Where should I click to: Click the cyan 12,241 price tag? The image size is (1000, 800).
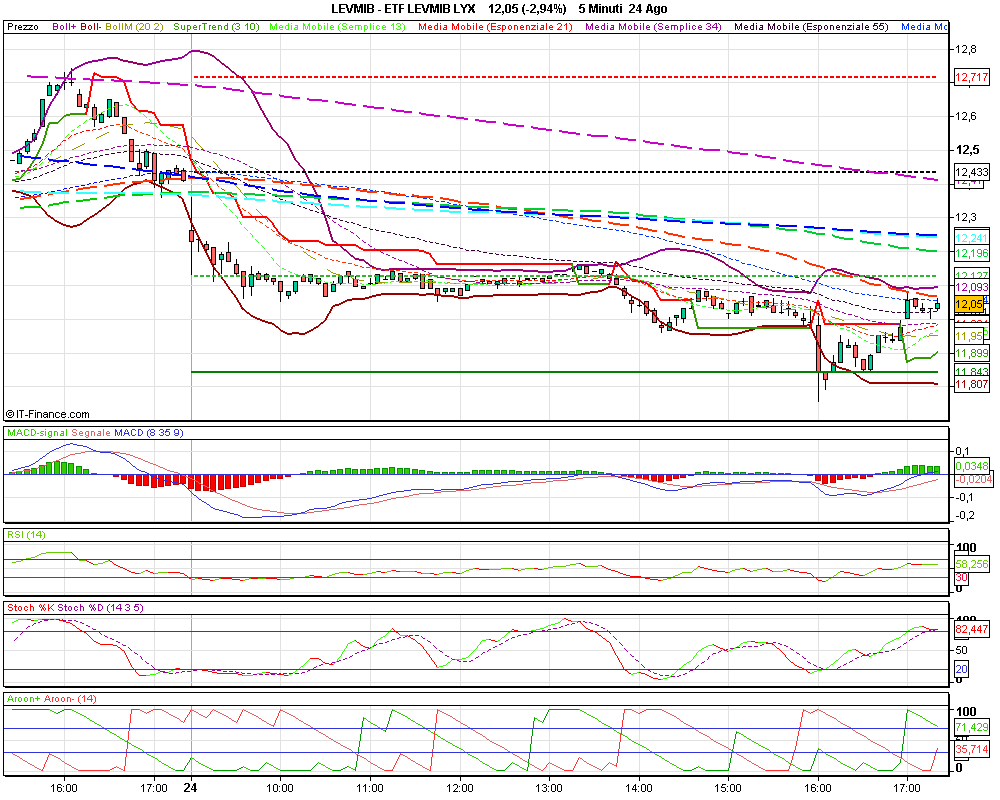(x=972, y=238)
